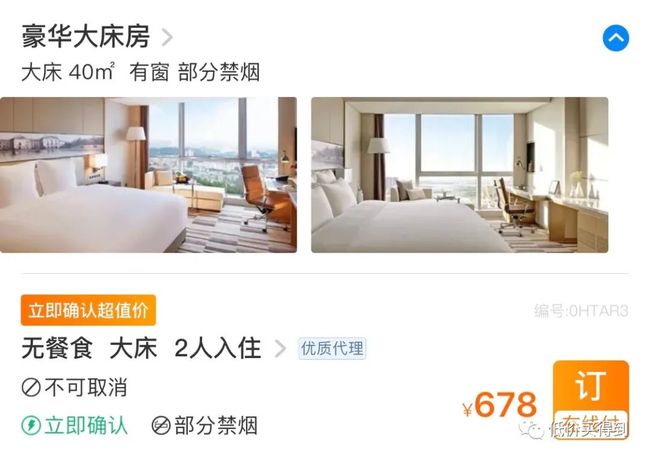This screenshot has height=458, width=650.
Task: Tap the green 立即确认 label
Action: click(86, 426)
